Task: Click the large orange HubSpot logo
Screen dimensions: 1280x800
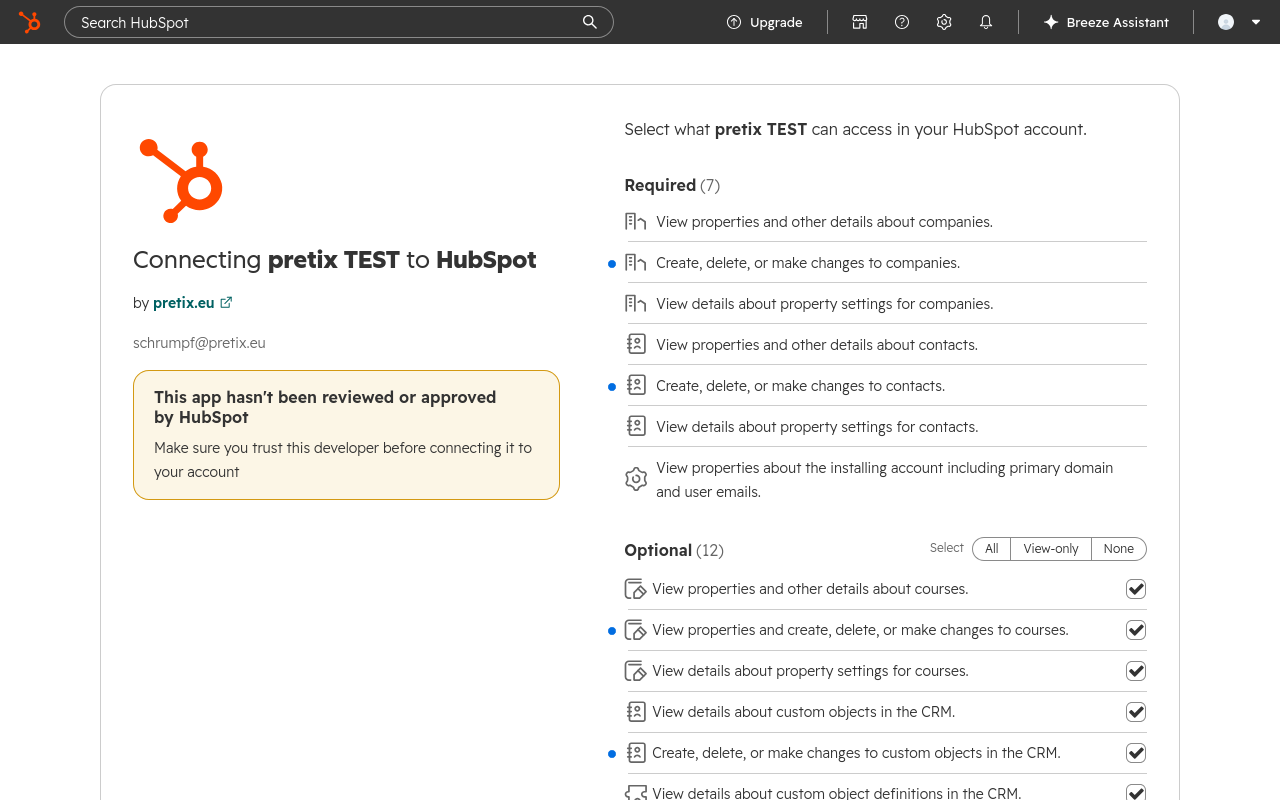Action: [181, 181]
